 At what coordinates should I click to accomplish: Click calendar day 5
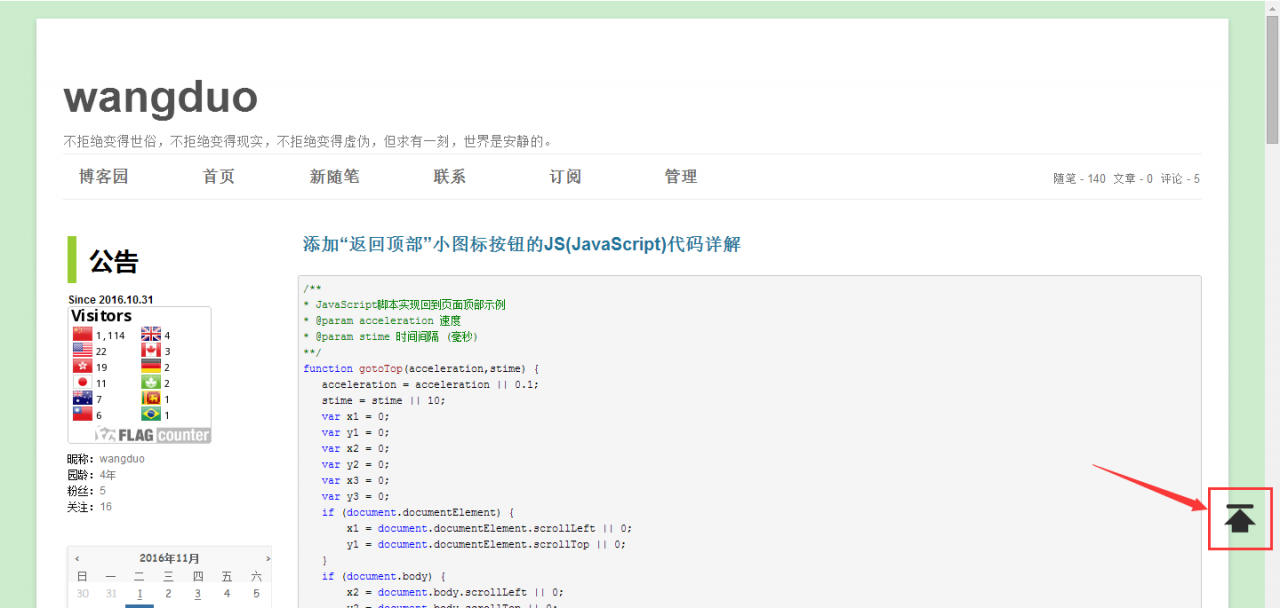(256, 593)
